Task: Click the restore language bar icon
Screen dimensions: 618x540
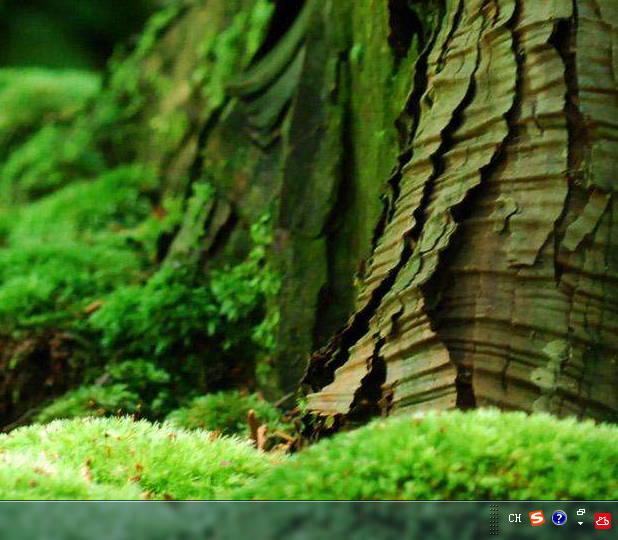Action: [x=581, y=512]
